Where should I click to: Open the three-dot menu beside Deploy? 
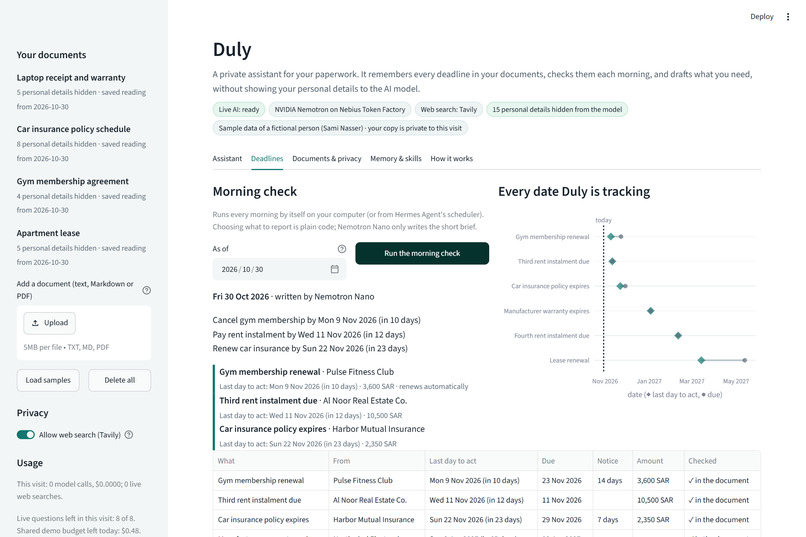[x=787, y=17]
